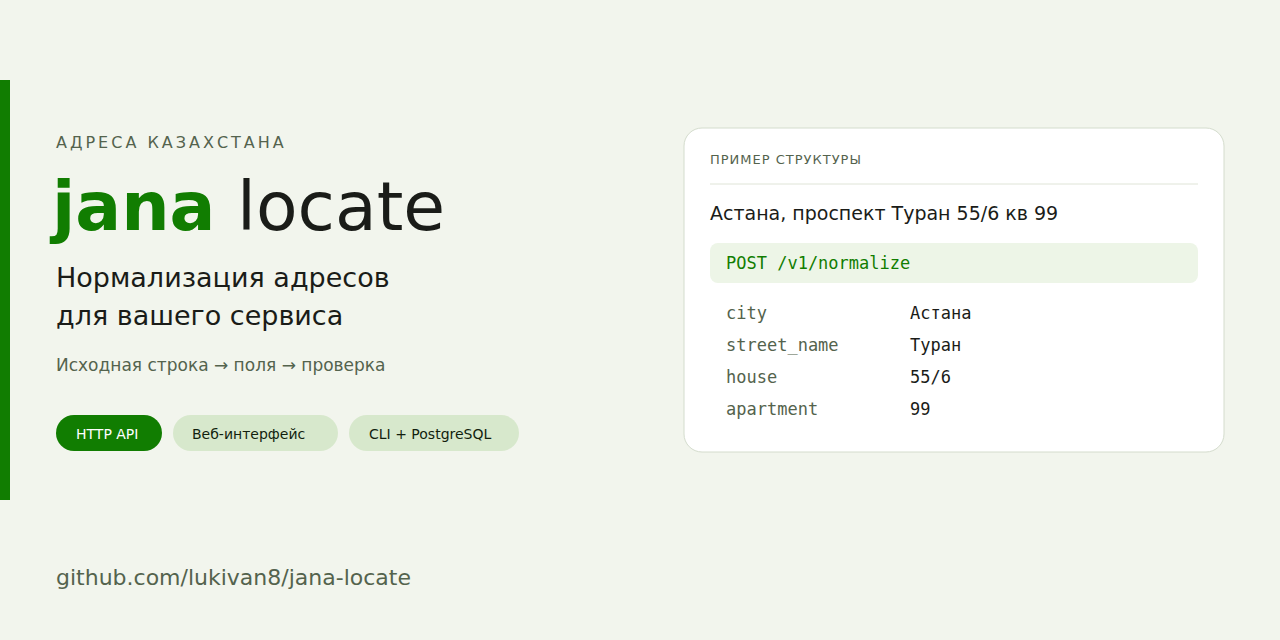
Task: Click the ПРИМЕР СТРУКТУРЫ card header
Action: point(786,160)
